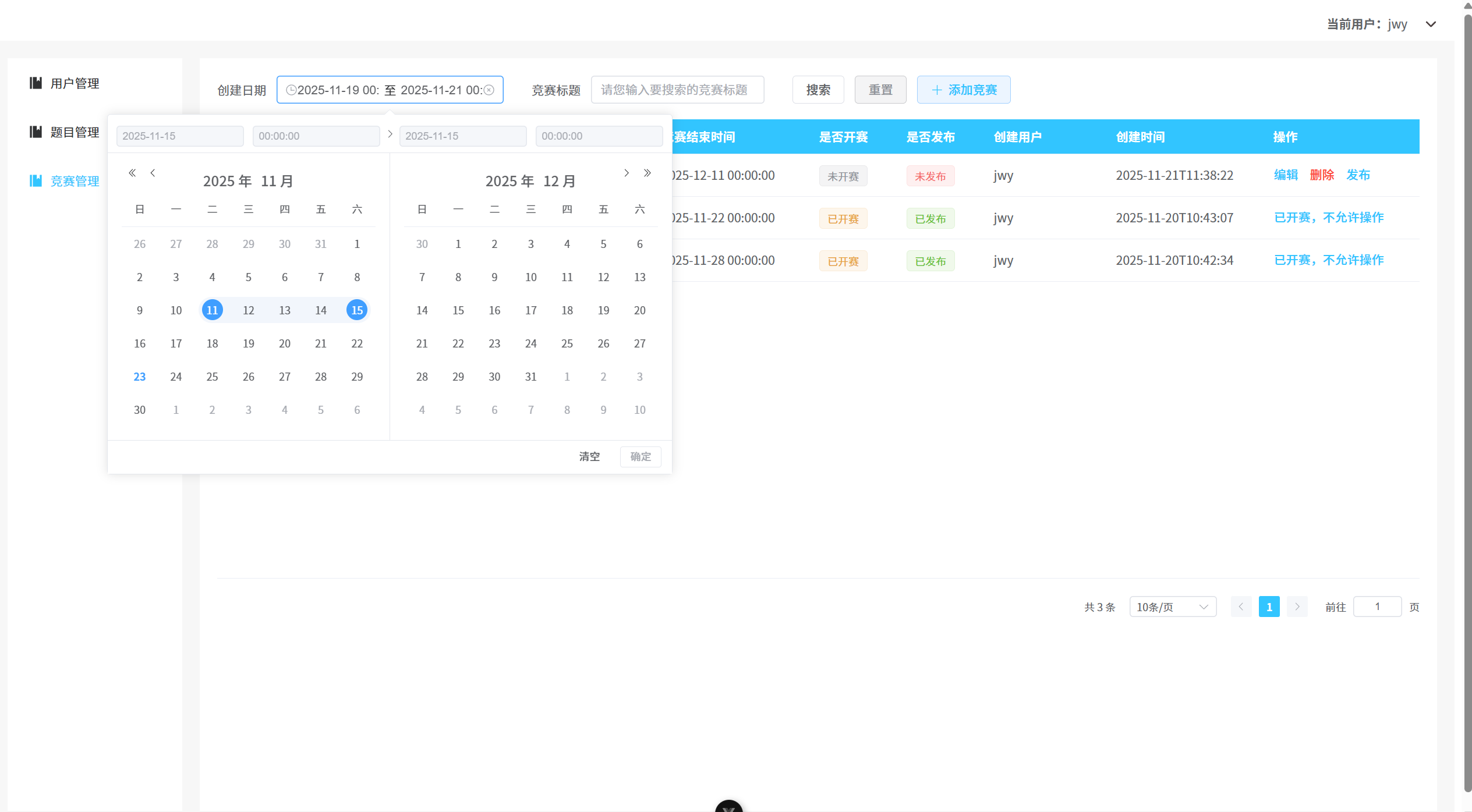Image resolution: width=1472 pixels, height=812 pixels.
Task: Expand the 题目管理 sidebar menu
Action: point(75,132)
